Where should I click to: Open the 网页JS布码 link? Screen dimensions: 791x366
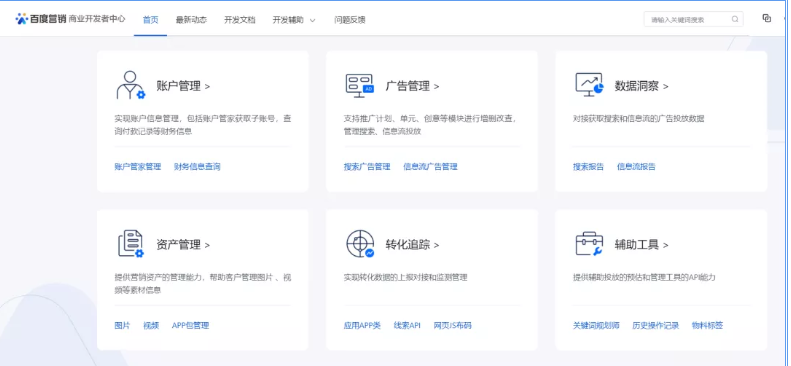(453, 326)
